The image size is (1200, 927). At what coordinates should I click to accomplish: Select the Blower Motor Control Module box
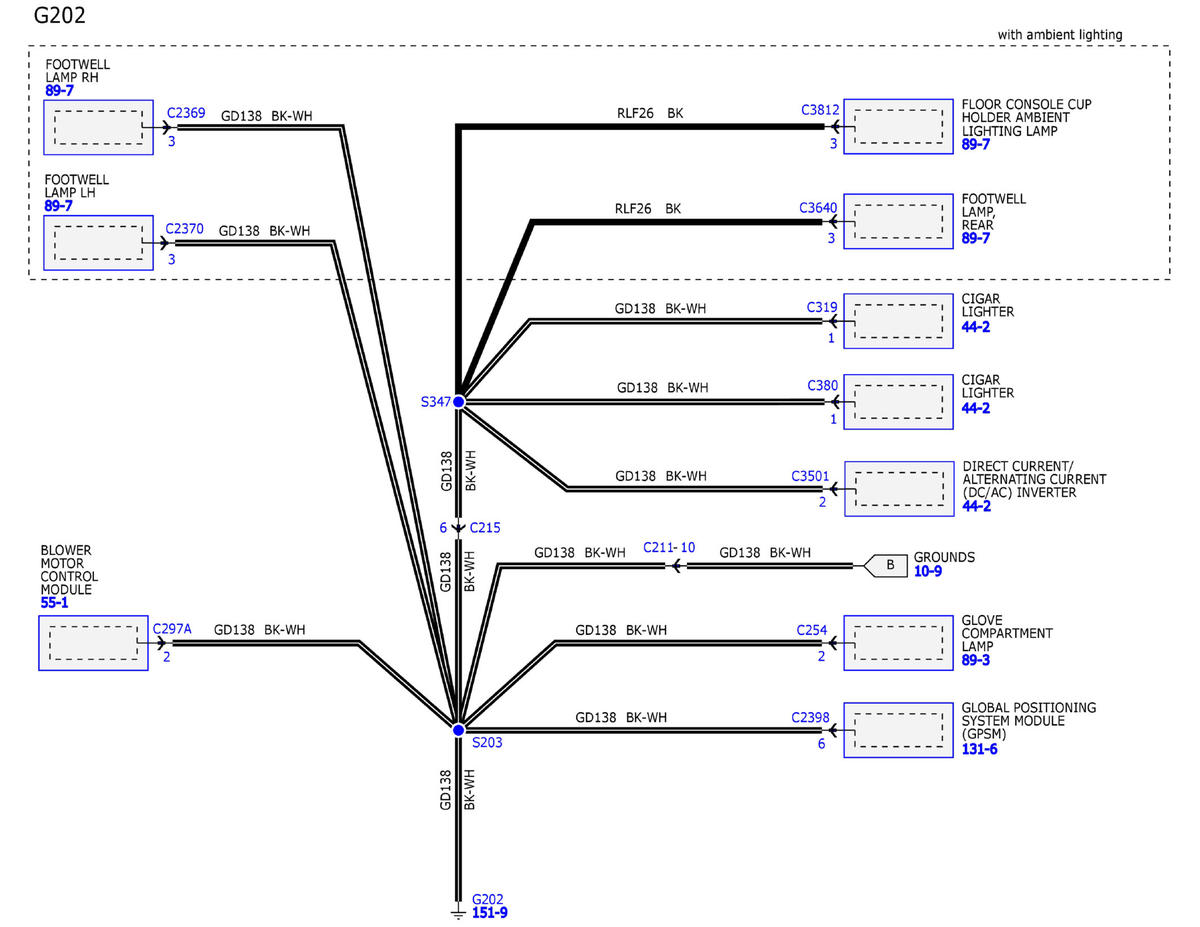tap(93, 643)
